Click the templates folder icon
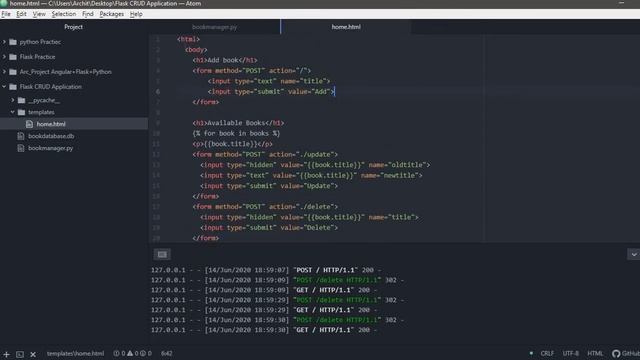The height and width of the screenshot is (360, 640). 21,112
